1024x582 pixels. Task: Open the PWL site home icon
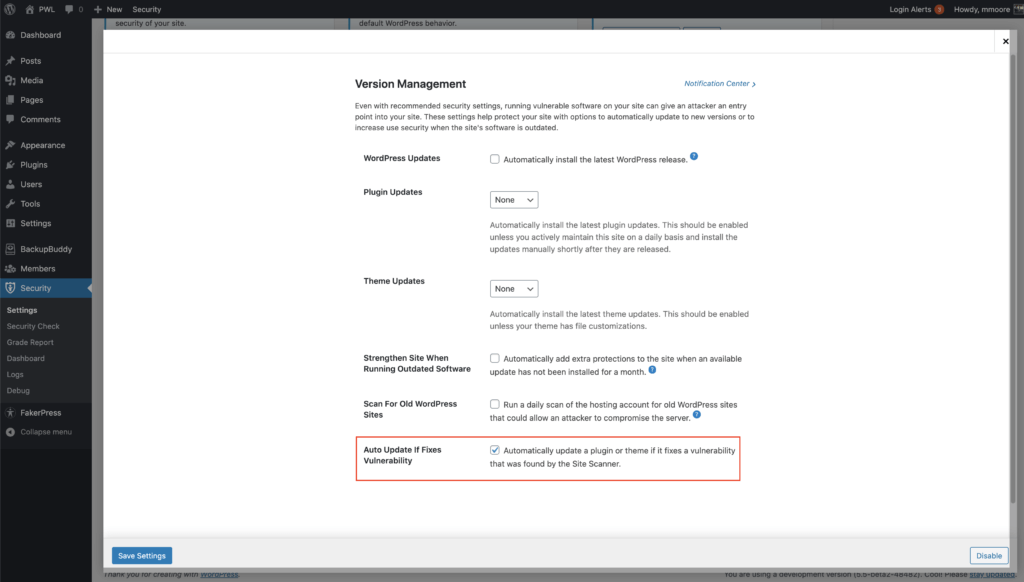click(x=29, y=9)
